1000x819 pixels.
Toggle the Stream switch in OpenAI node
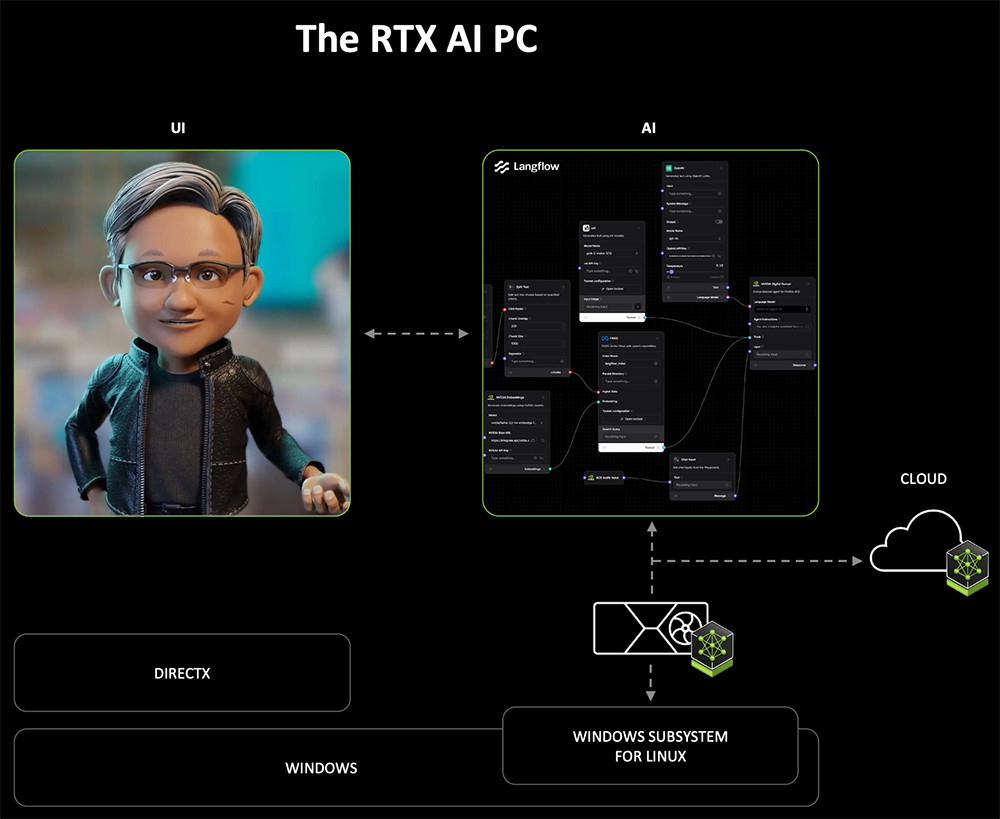point(719,222)
